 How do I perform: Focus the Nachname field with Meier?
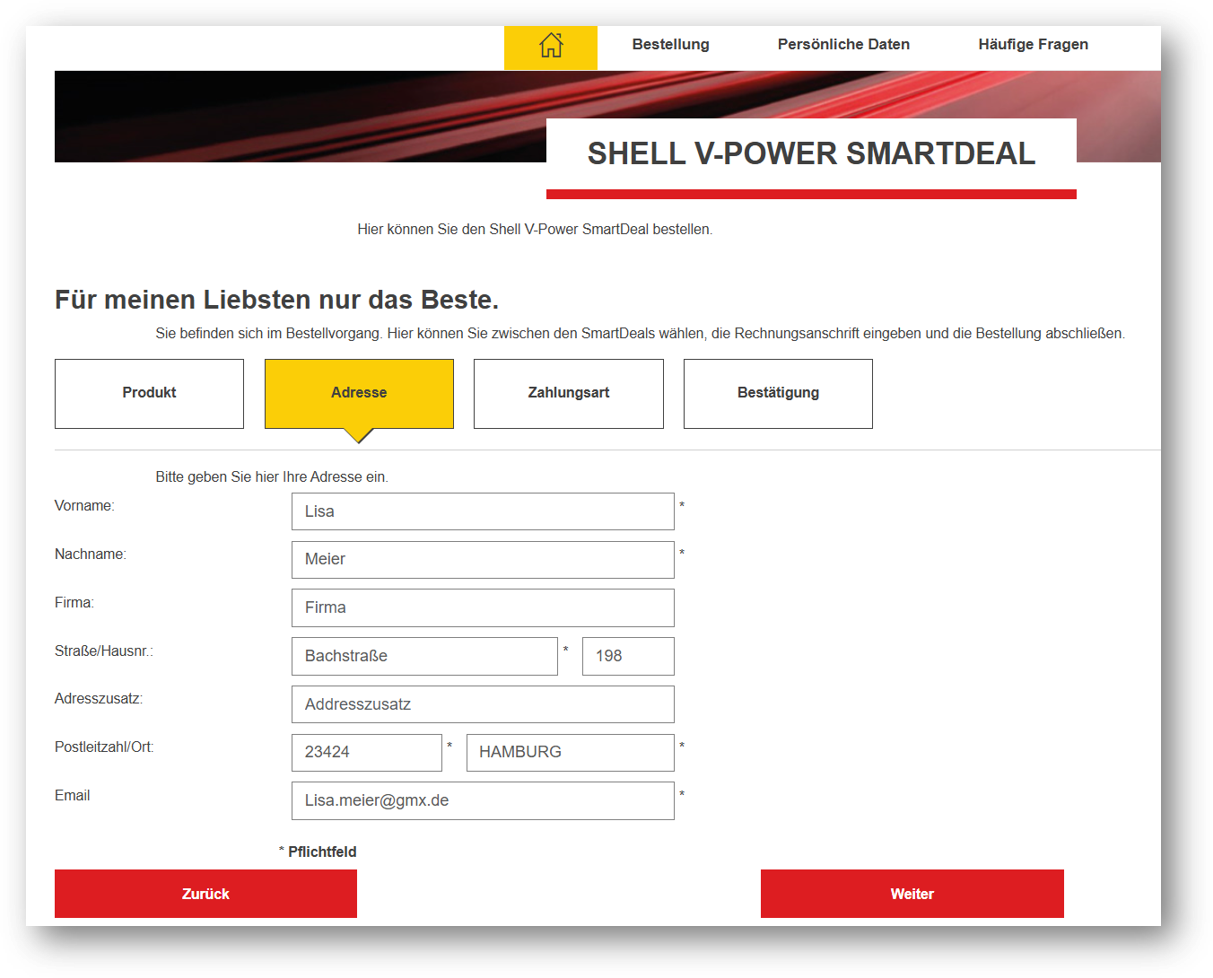click(x=483, y=559)
